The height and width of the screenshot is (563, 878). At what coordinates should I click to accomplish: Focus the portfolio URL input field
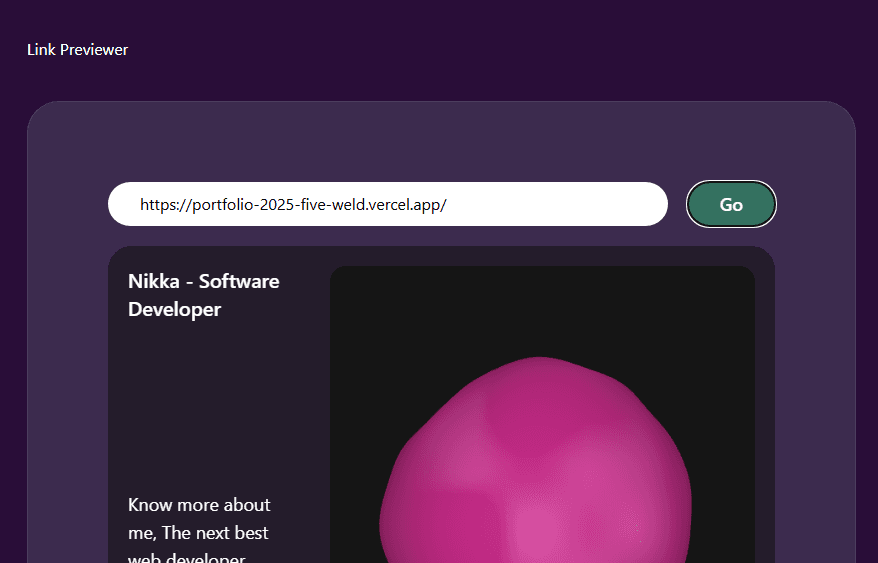click(x=387, y=204)
